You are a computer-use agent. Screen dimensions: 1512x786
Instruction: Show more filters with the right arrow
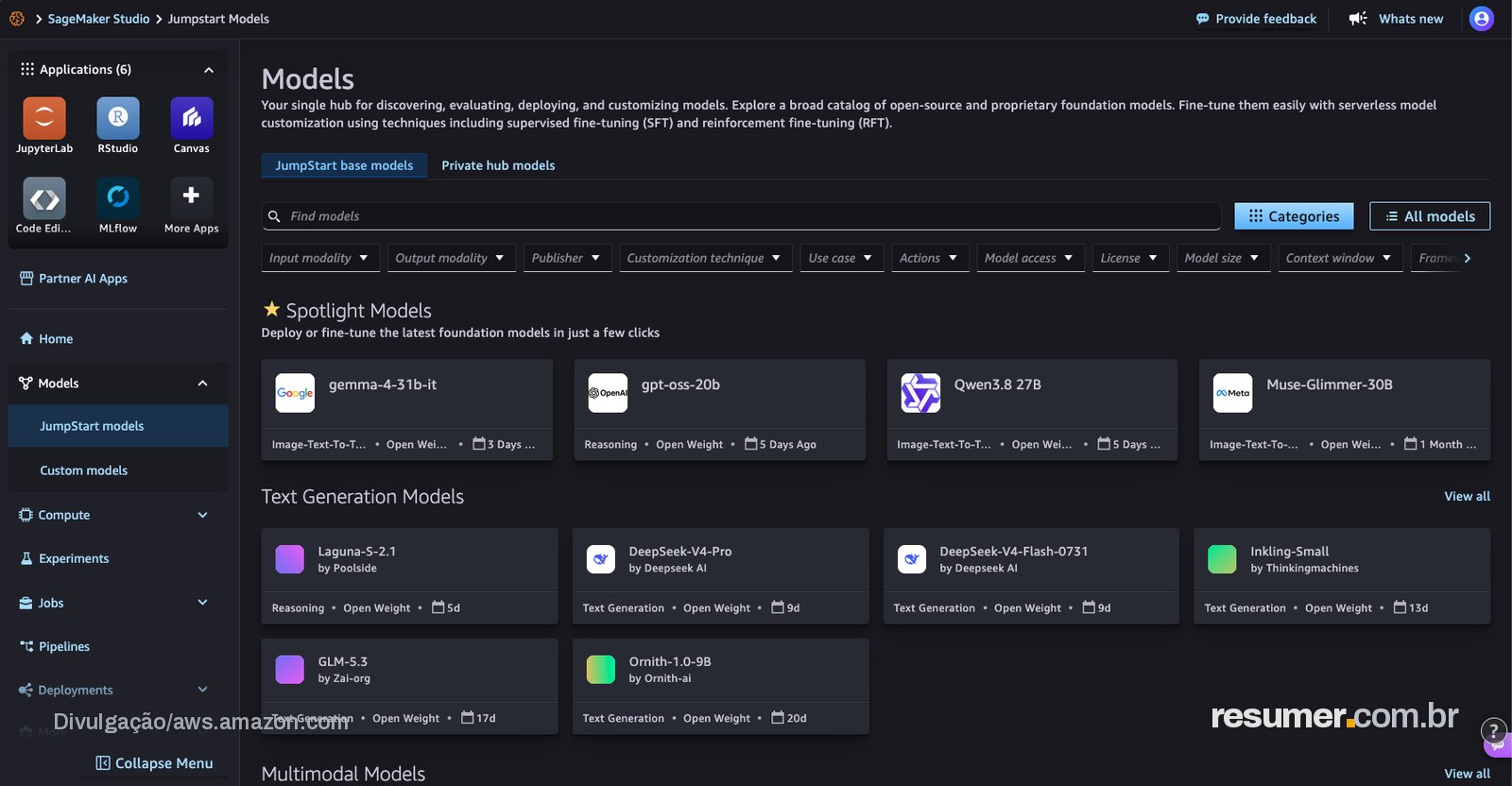pos(1468,258)
